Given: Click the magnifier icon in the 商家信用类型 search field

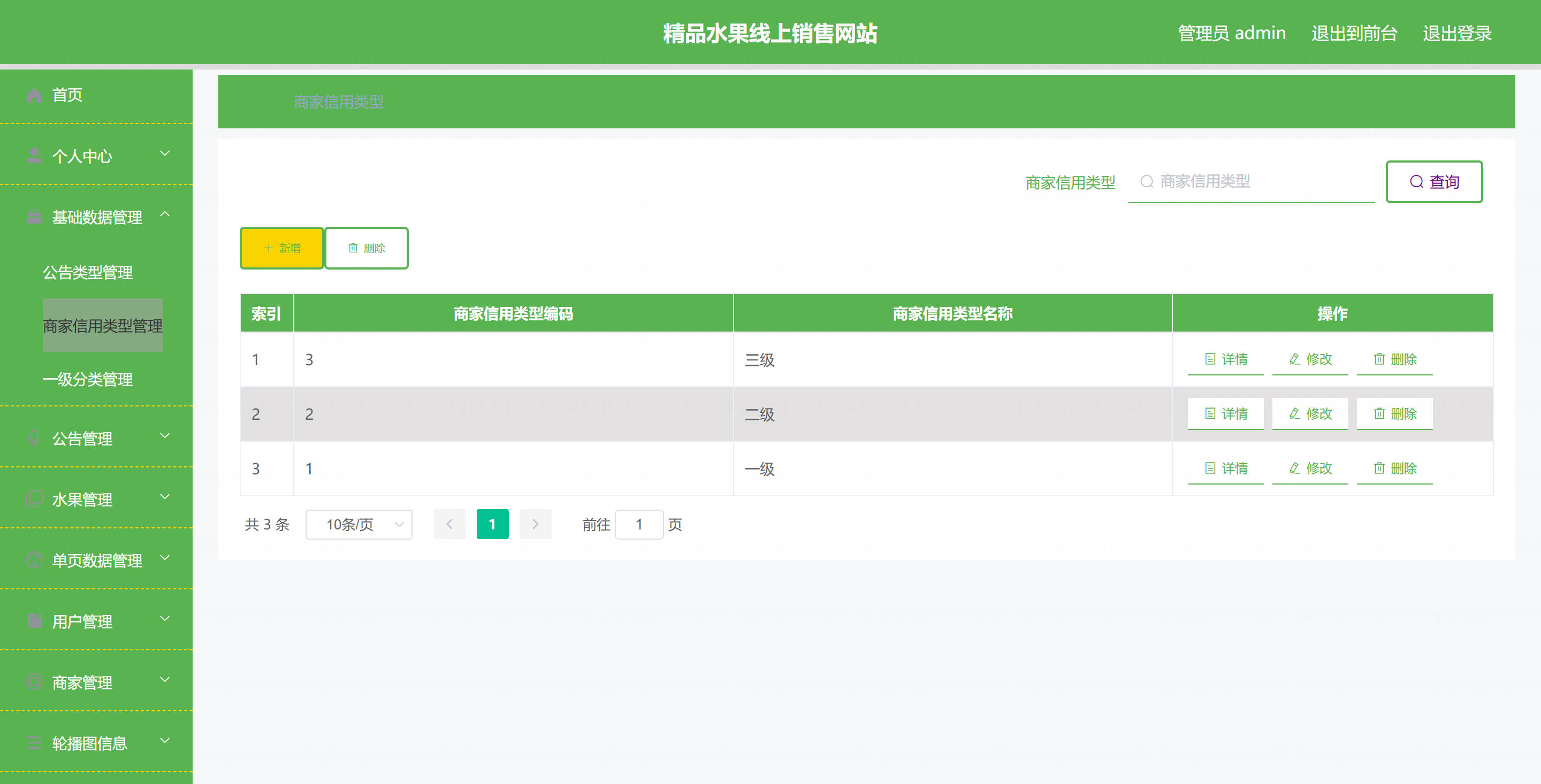Looking at the screenshot, I should (1146, 181).
